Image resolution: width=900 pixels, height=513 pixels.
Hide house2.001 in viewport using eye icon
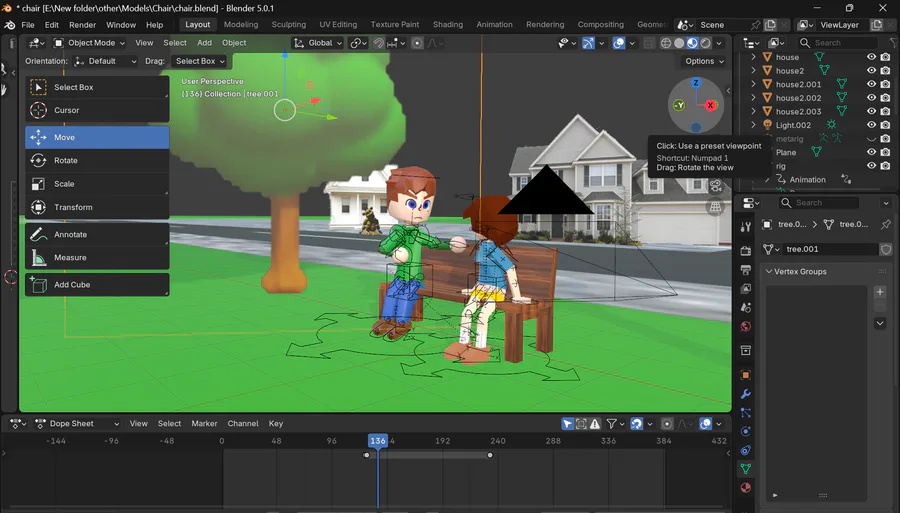[871, 85]
